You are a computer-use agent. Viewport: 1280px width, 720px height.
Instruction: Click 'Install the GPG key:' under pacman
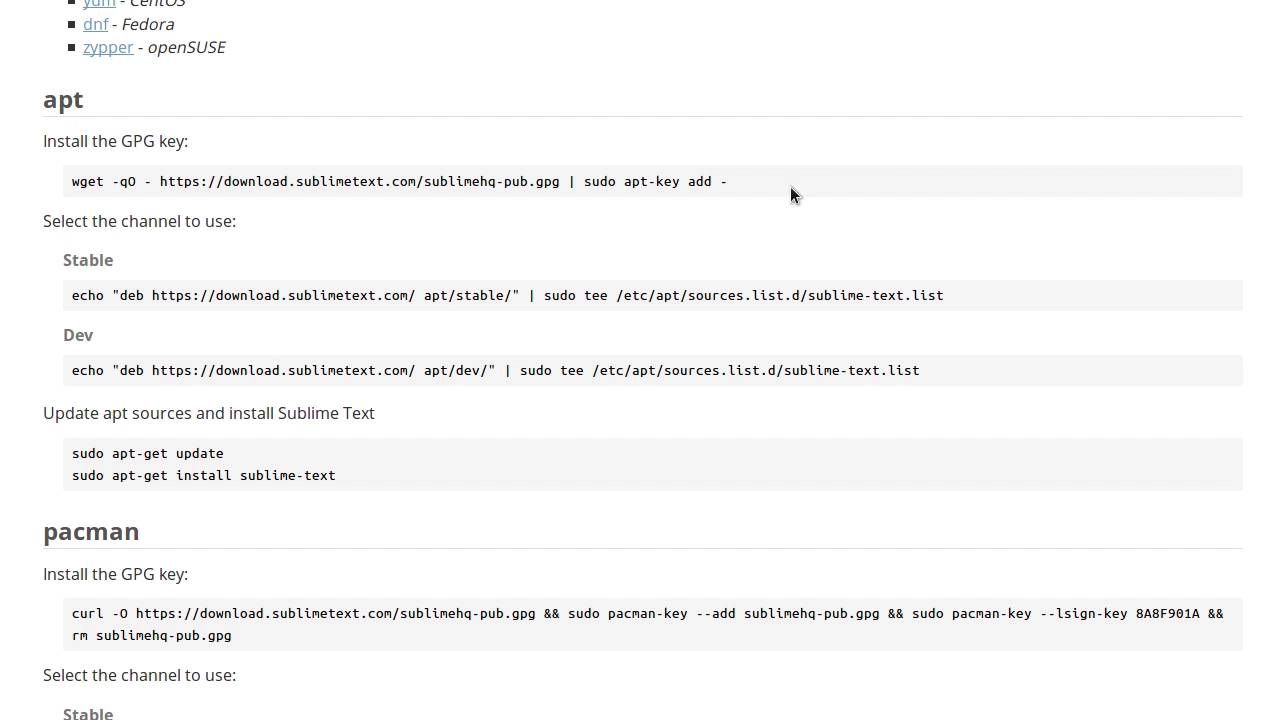coord(115,575)
